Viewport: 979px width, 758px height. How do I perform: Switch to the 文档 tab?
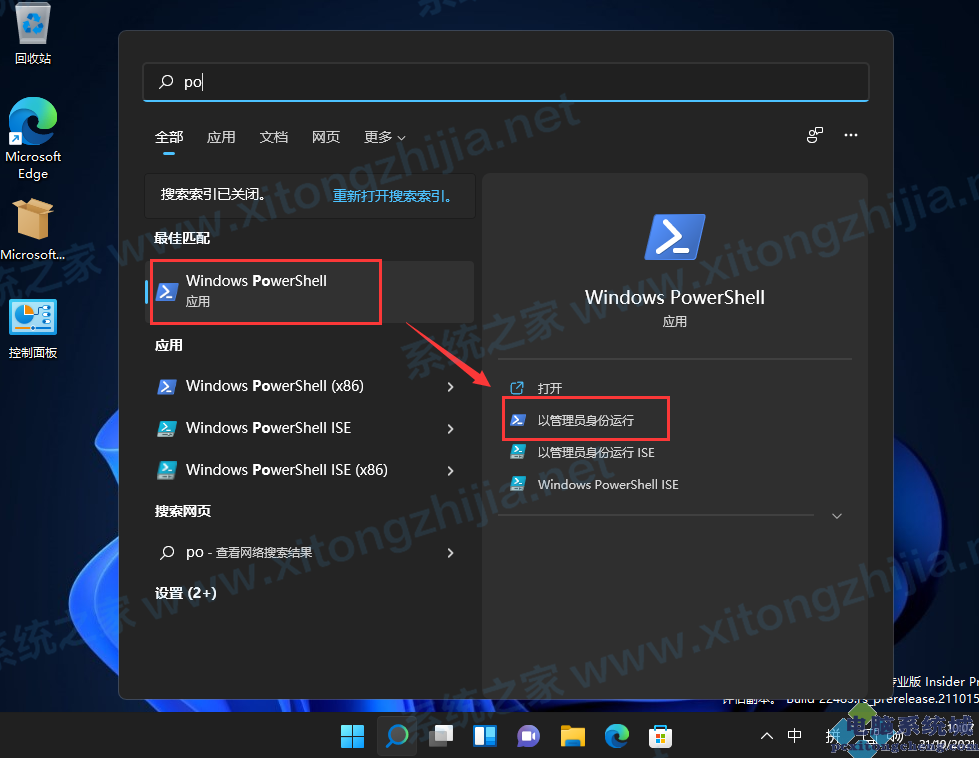(273, 137)
